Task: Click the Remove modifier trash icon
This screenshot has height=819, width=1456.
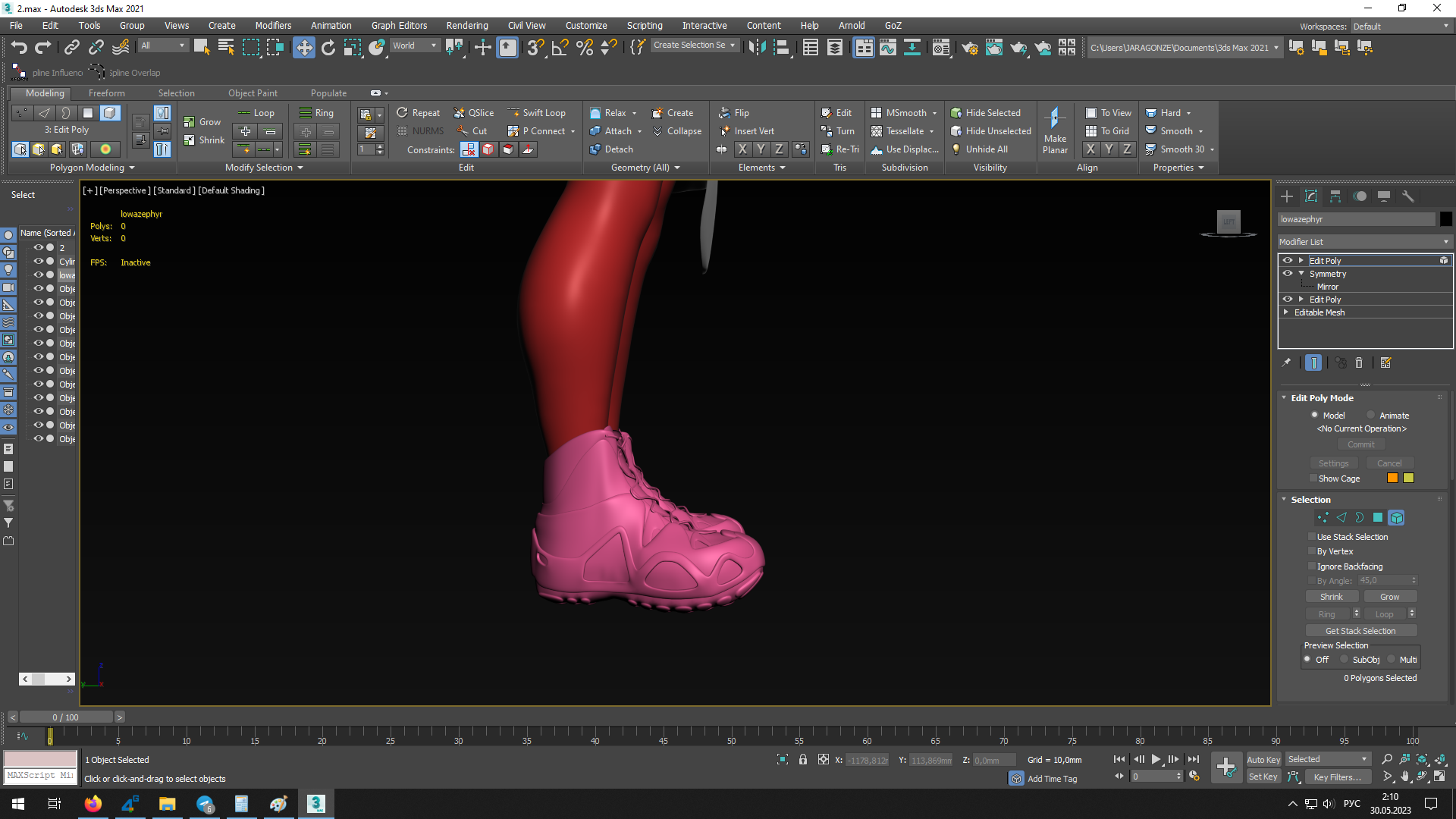Action: (x=1359, y=363)
